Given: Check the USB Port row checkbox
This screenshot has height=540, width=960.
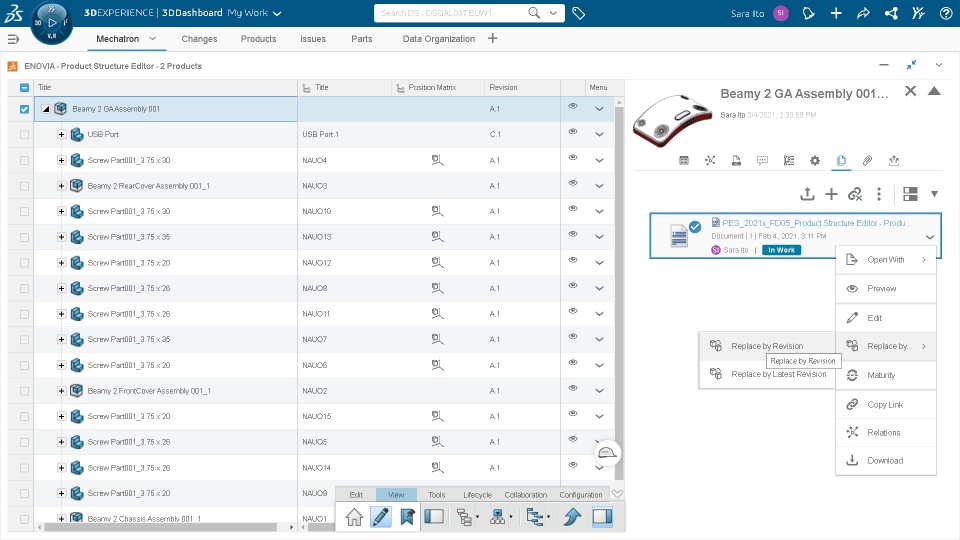Looking at the screenshot, I should coord(24,135).
